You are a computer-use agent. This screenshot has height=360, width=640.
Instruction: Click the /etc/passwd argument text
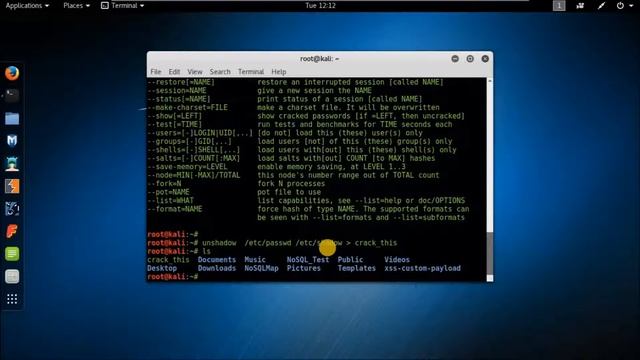pos(268,243)
